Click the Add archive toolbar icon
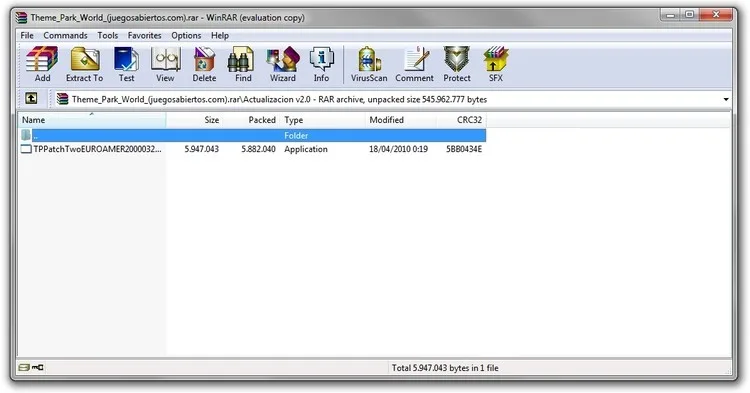750x393 pixels. 42,65
